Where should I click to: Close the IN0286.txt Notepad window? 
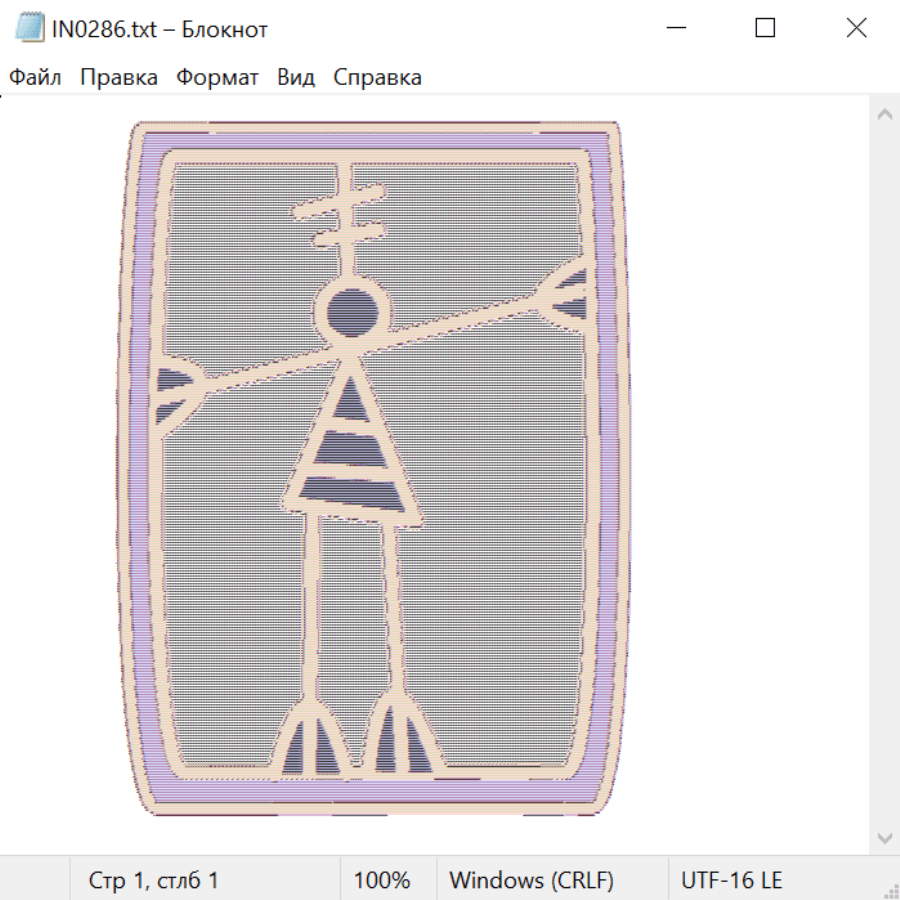[x=856, y=28]
